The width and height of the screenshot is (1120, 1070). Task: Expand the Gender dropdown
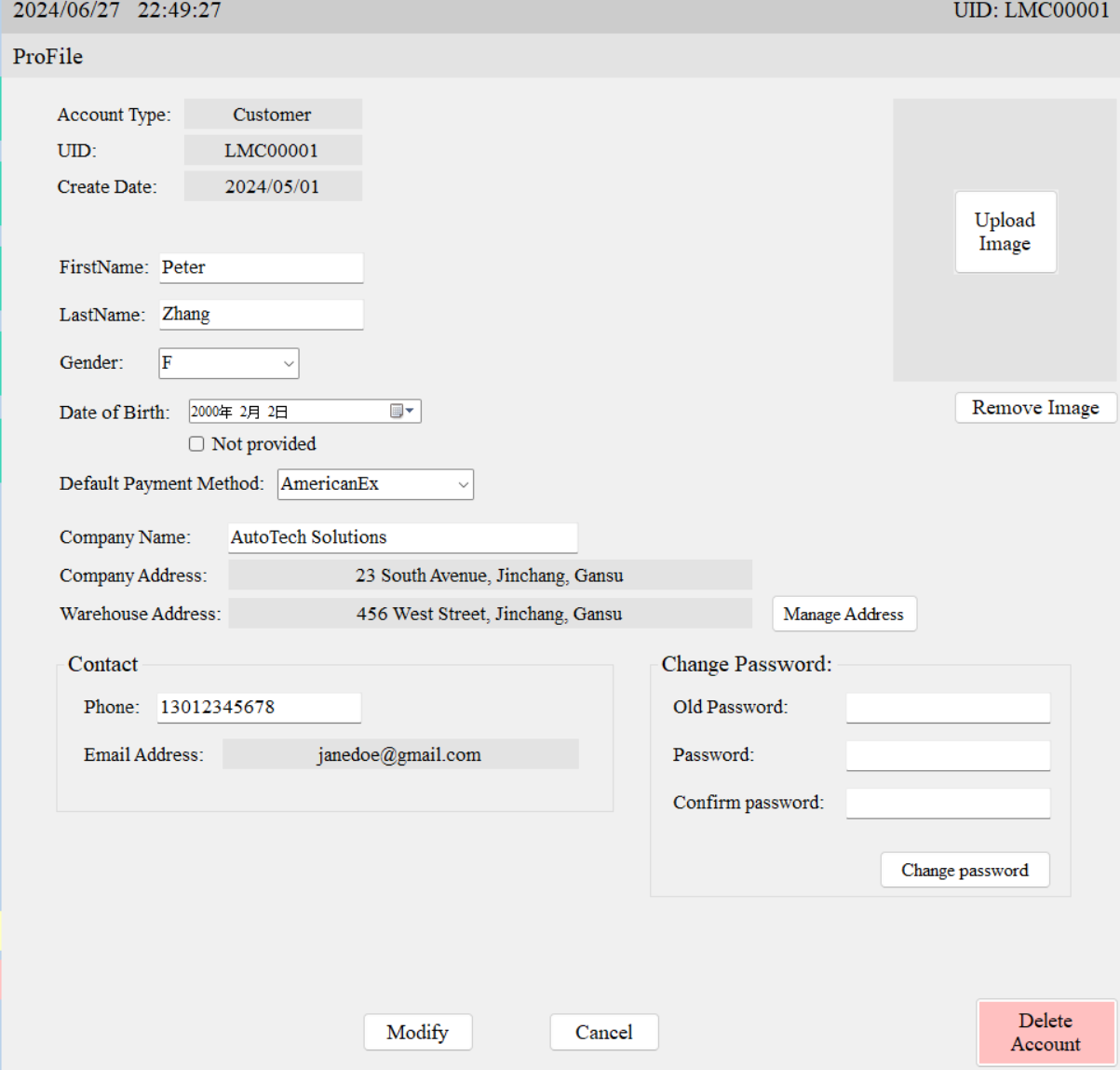[x=287, y=363]
